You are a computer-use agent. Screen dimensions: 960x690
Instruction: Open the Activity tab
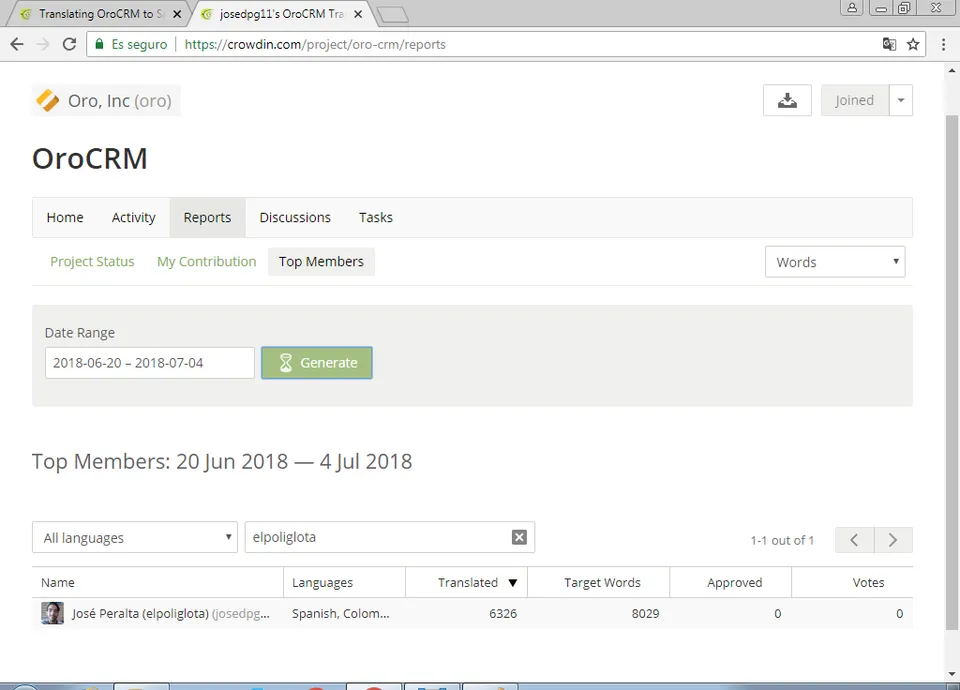[x=133, y=217]
